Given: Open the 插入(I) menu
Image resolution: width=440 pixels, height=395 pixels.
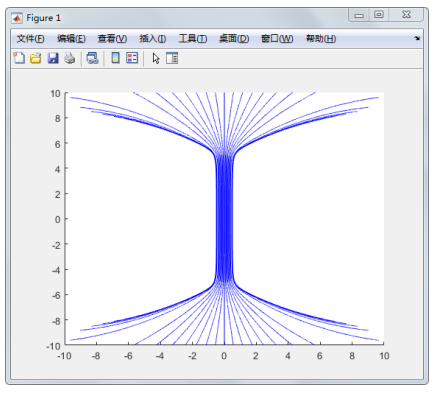Looking at the screenshot, I should coord(153,39).
